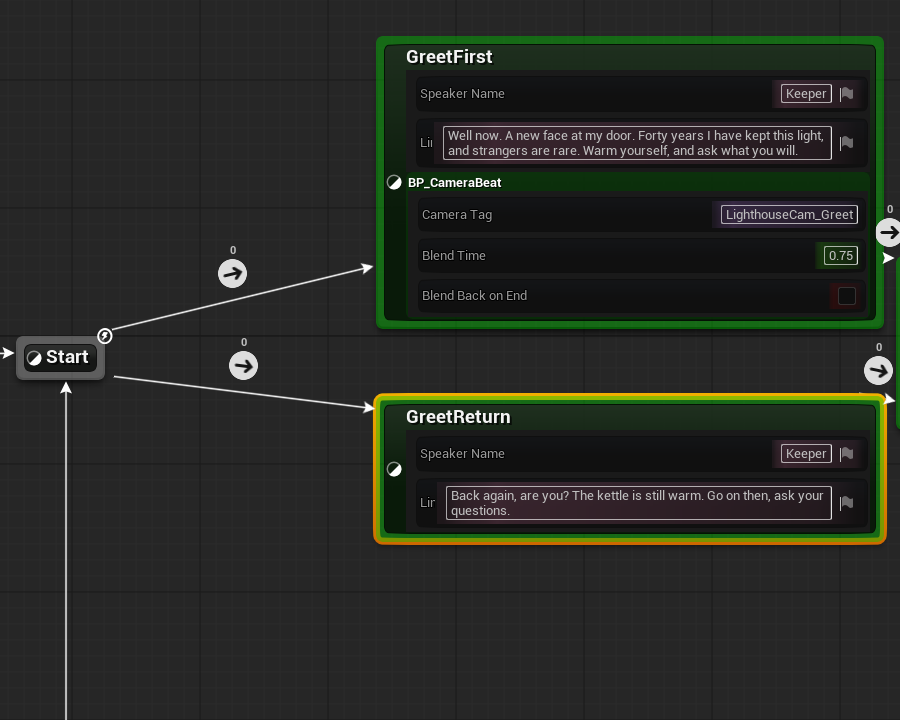Image resolution: width=900 pixels, height=720 pixels.
Task: Click the flag icon beside GreetFirst dialogue line
Action: (x=847, y=143)
